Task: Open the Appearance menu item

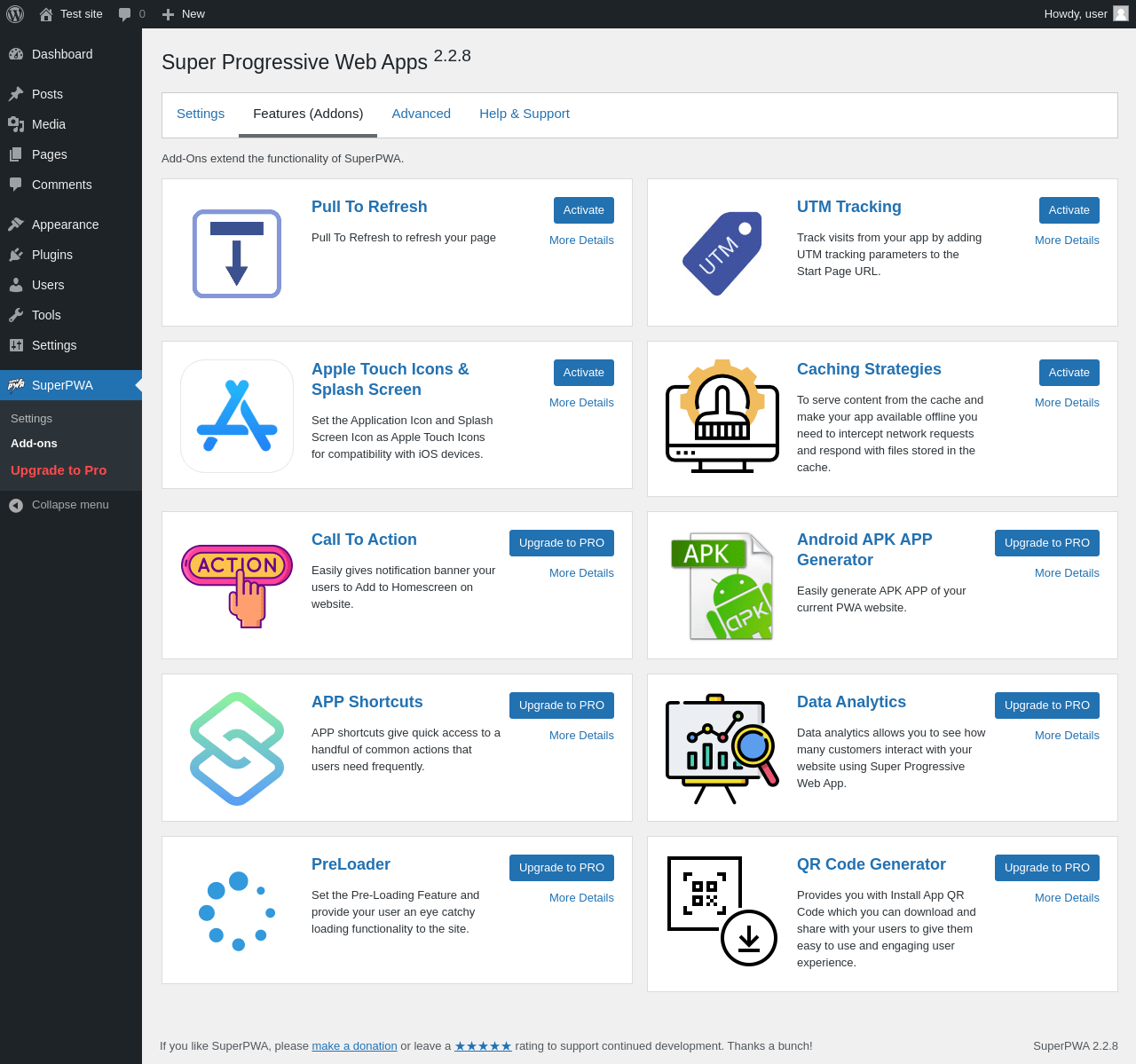Action: pyautogui.click(x=71, y=225)
